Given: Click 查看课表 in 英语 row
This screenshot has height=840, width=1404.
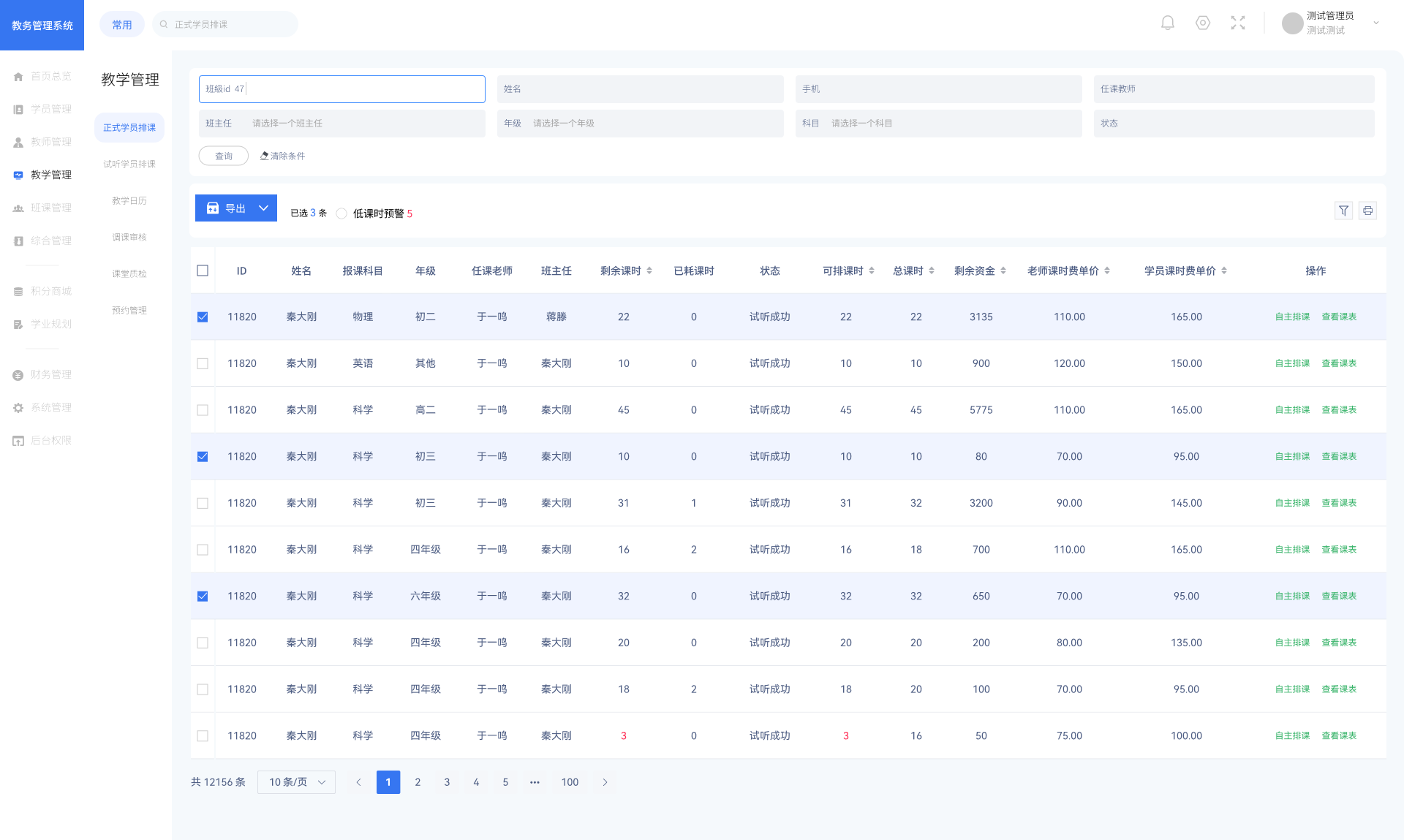Looking at the screenshot, I should point(1339,363).
